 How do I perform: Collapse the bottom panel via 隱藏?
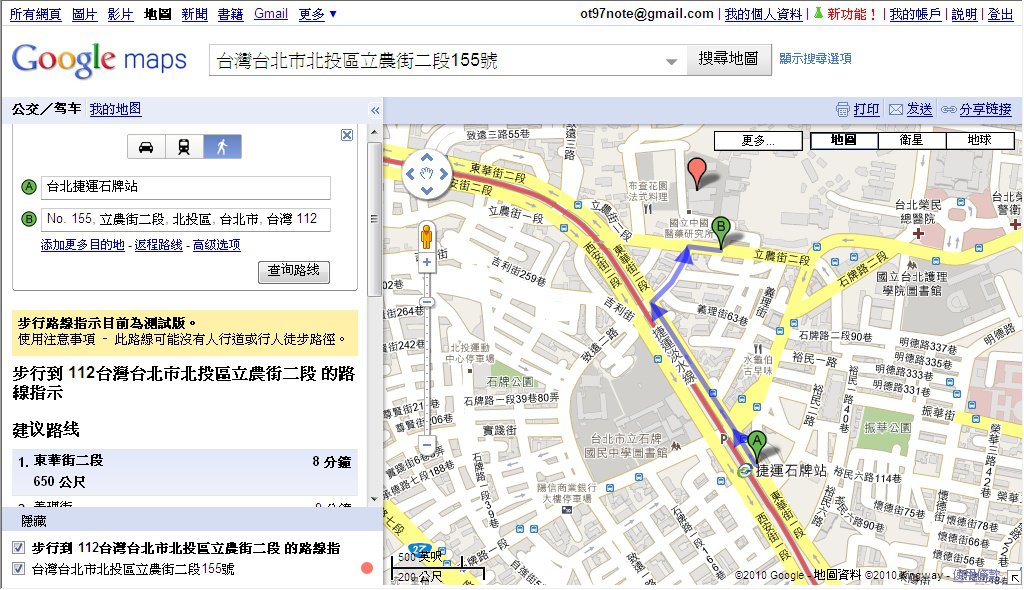coord(34,521)
